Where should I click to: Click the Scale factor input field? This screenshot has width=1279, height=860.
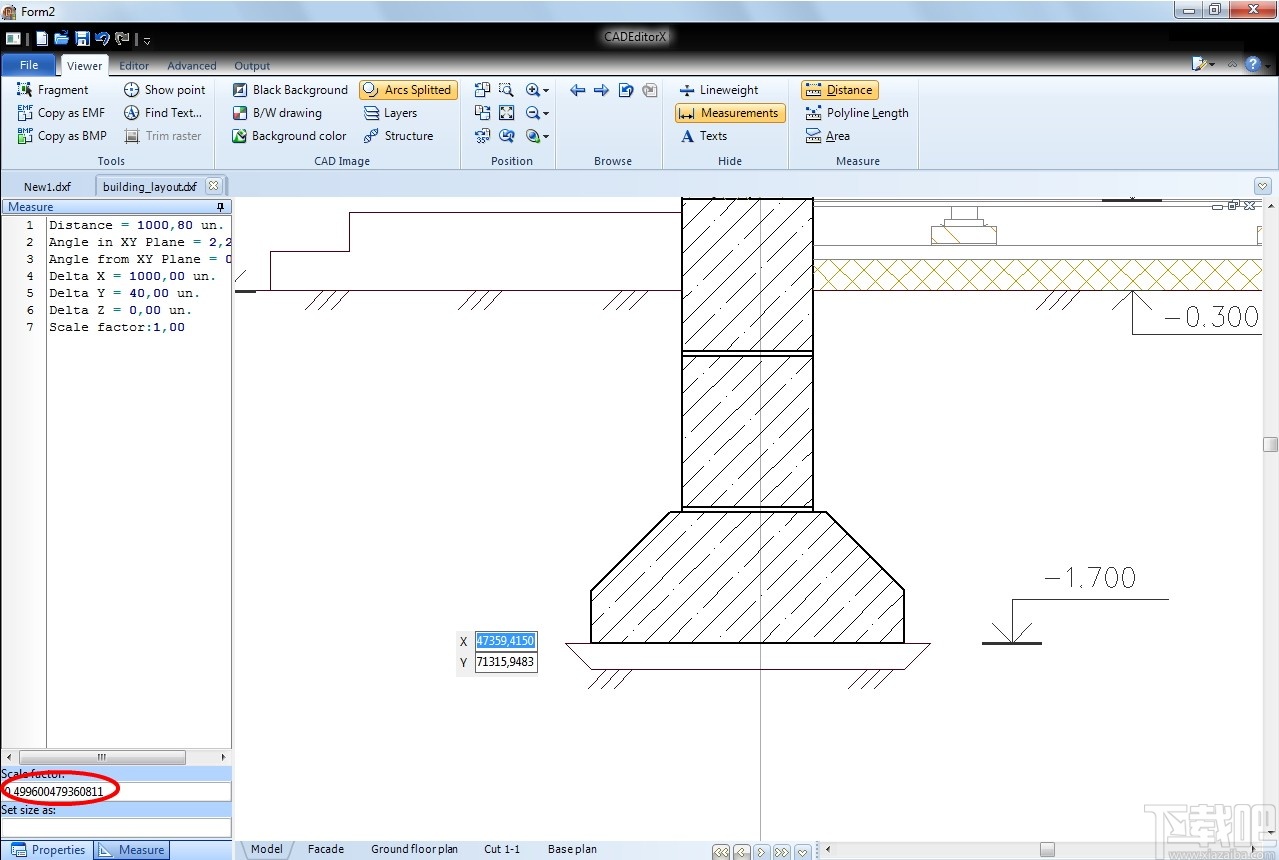pyautogui.click(x=116, y=792)
